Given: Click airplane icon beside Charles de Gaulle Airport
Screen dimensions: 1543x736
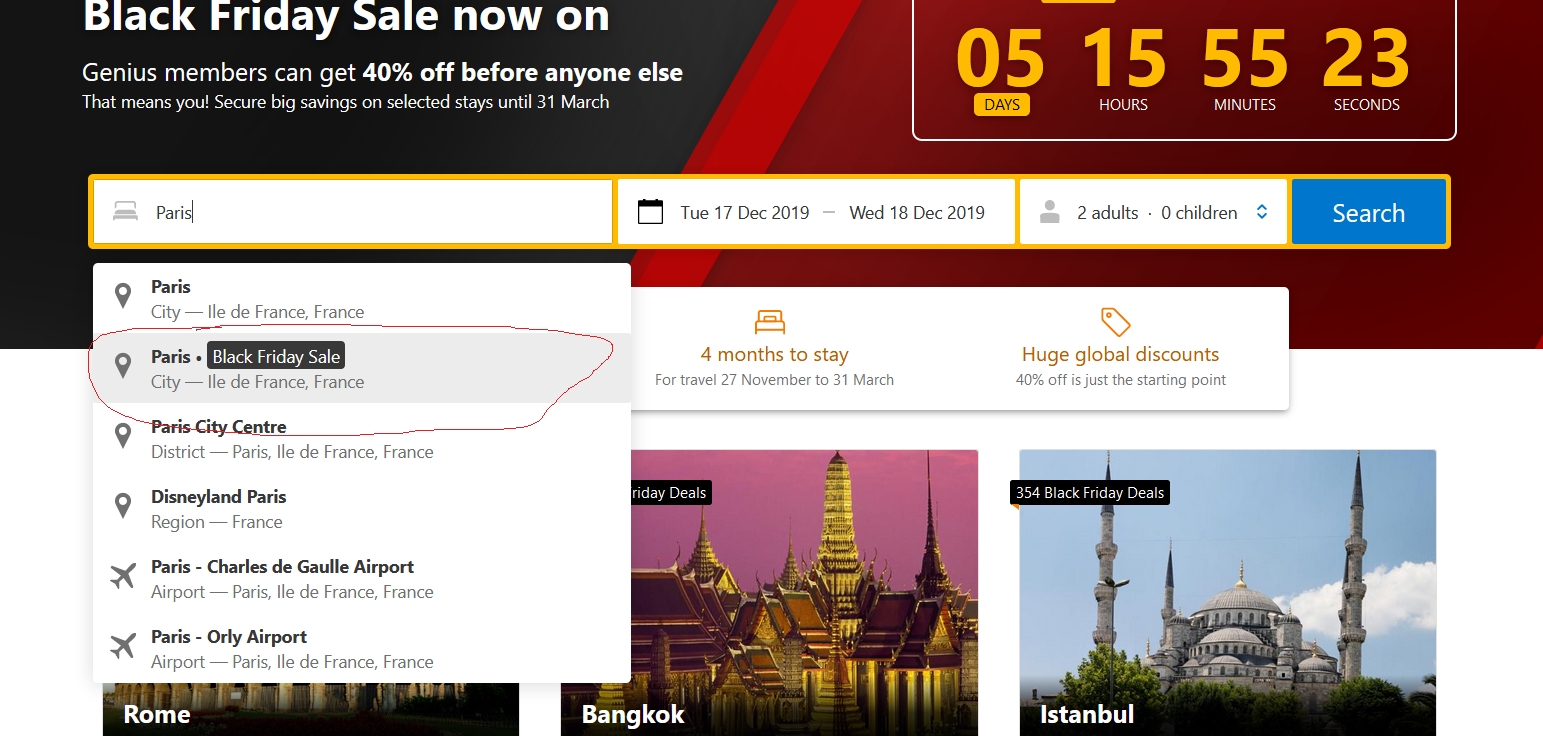Looking at the screenshot, I should pos(123,576).
